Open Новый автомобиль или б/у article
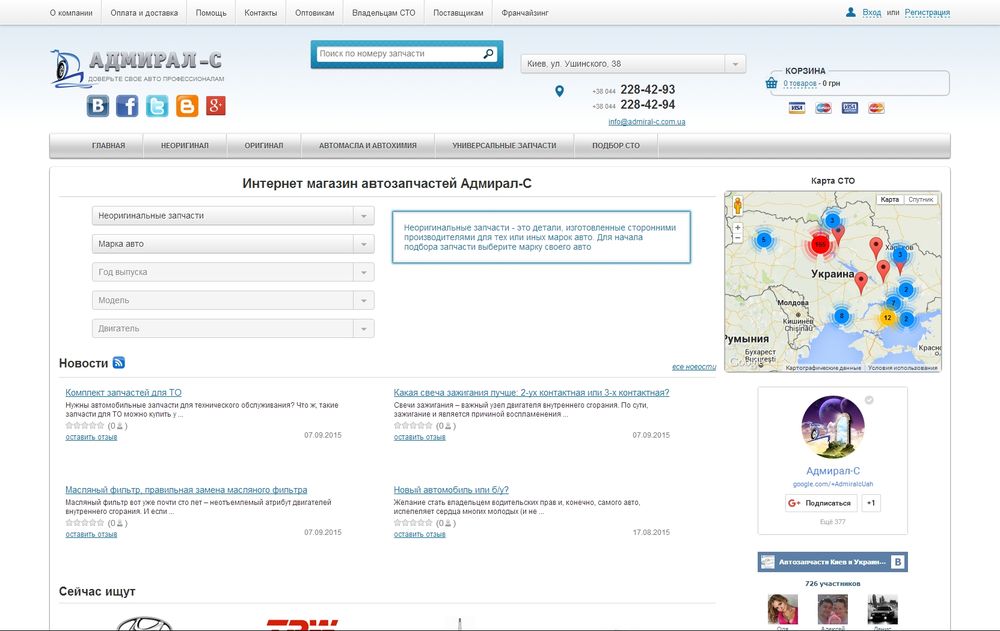Viewport: 1000px width, 631px height. pos(451,490)
